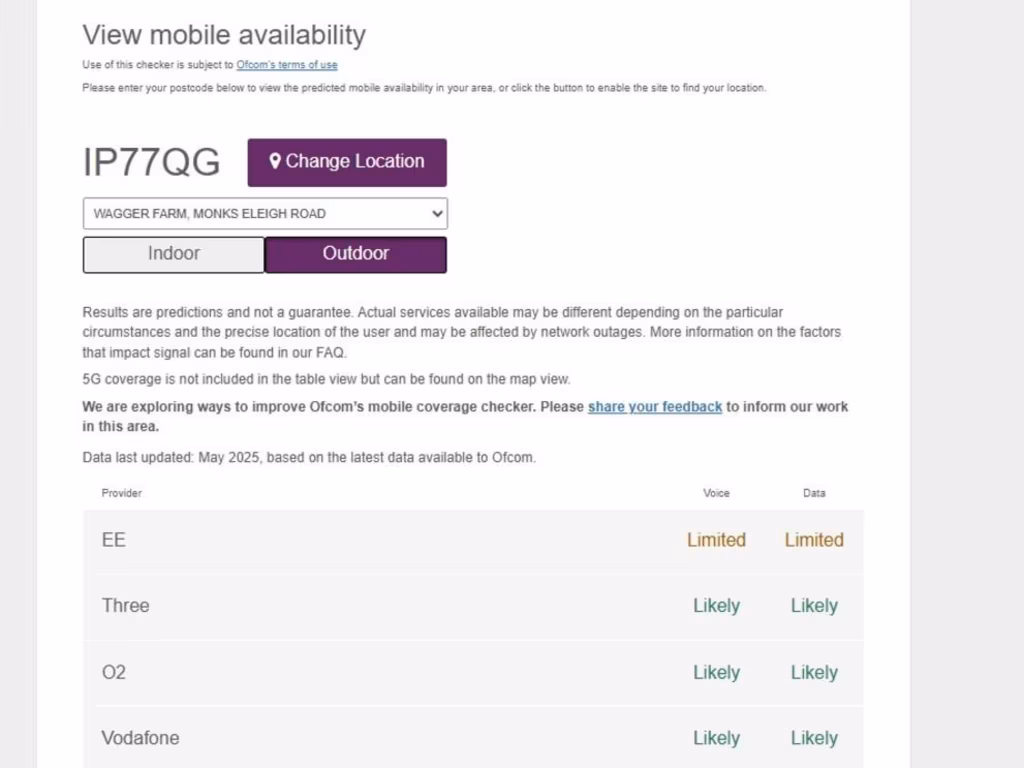
Task: Click the Voice column header
Action: (x=716, y=493)
